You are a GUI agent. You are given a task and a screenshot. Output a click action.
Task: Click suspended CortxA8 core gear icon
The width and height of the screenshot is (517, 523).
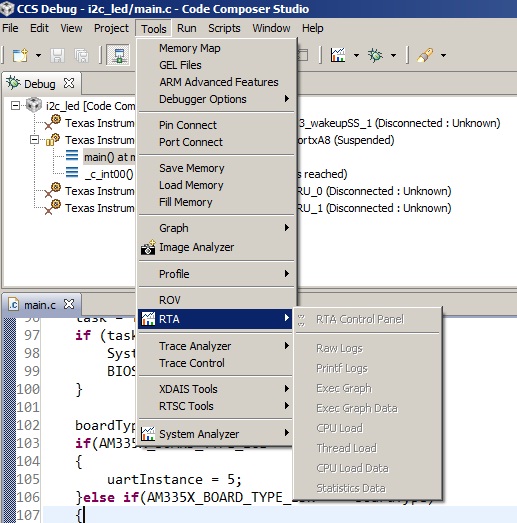tap(53, 139)
